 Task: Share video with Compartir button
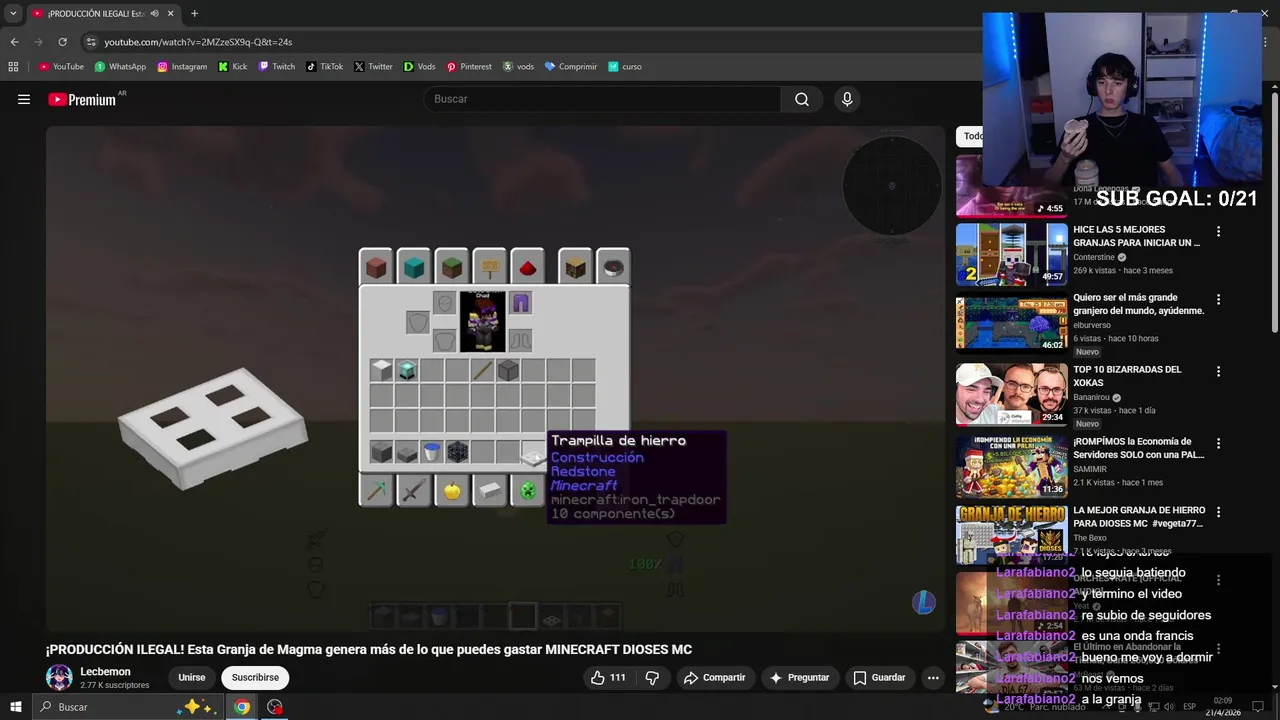coord(715,677)
